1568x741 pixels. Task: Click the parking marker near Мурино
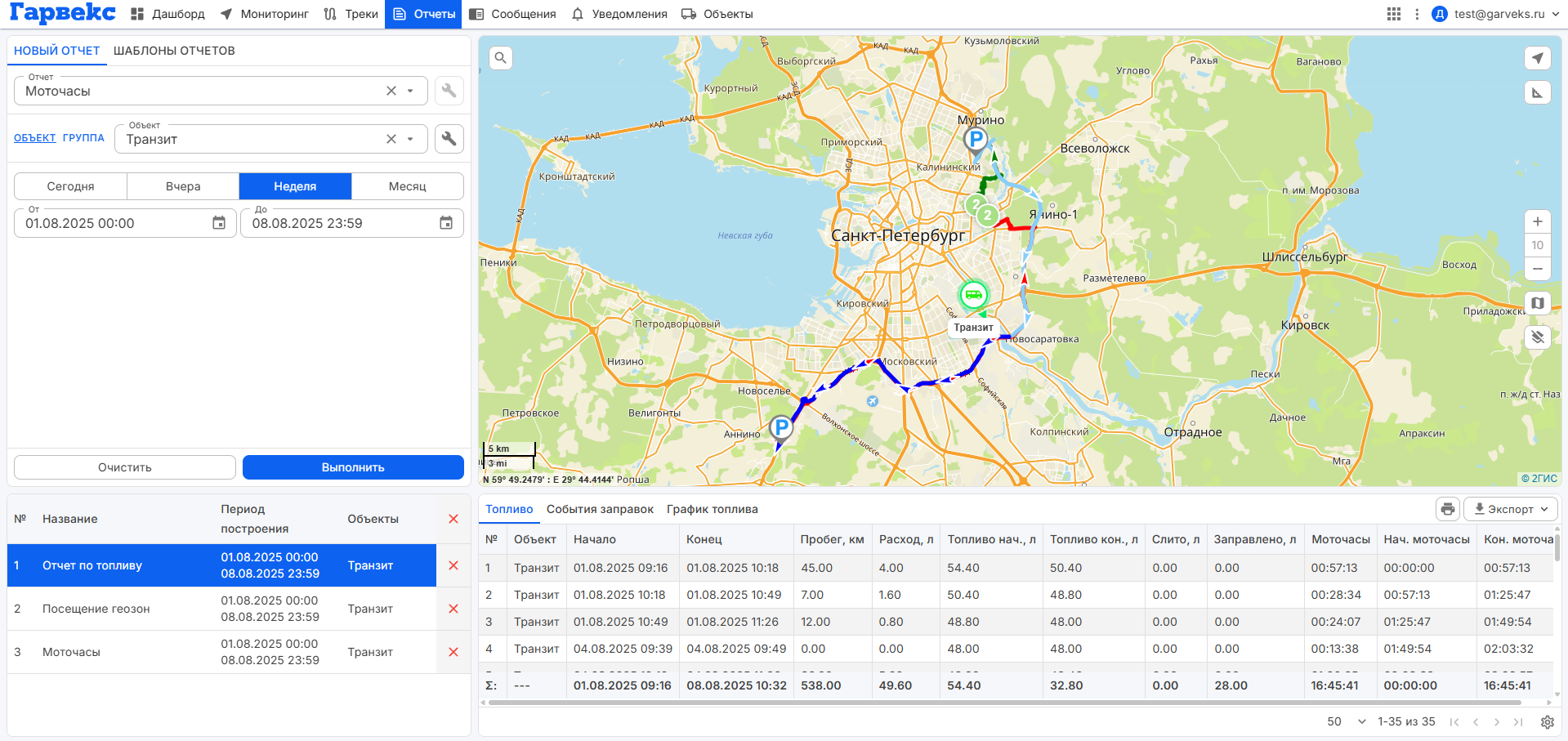(x=976, y=141)
